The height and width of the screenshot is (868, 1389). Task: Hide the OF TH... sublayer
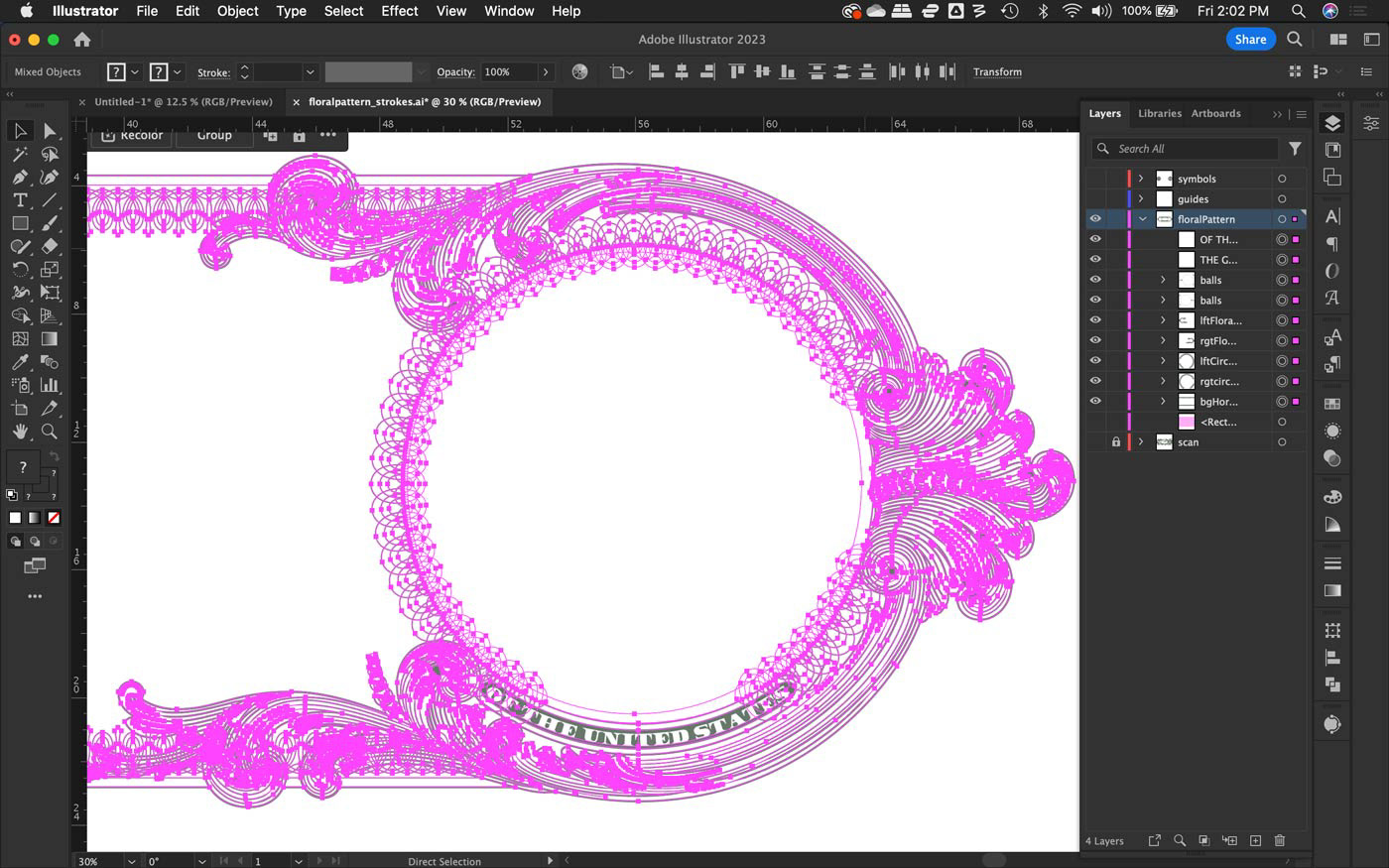pos(1095,239)
